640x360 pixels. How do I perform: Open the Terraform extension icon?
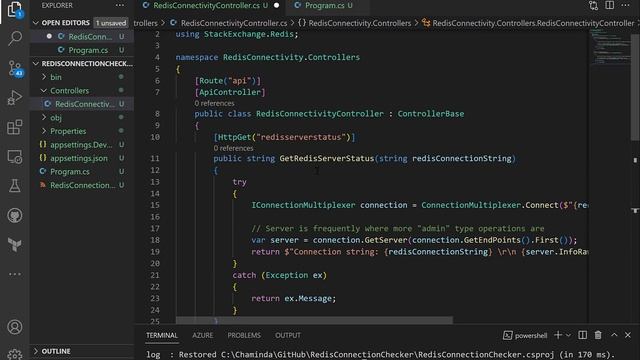coord(15,245)
